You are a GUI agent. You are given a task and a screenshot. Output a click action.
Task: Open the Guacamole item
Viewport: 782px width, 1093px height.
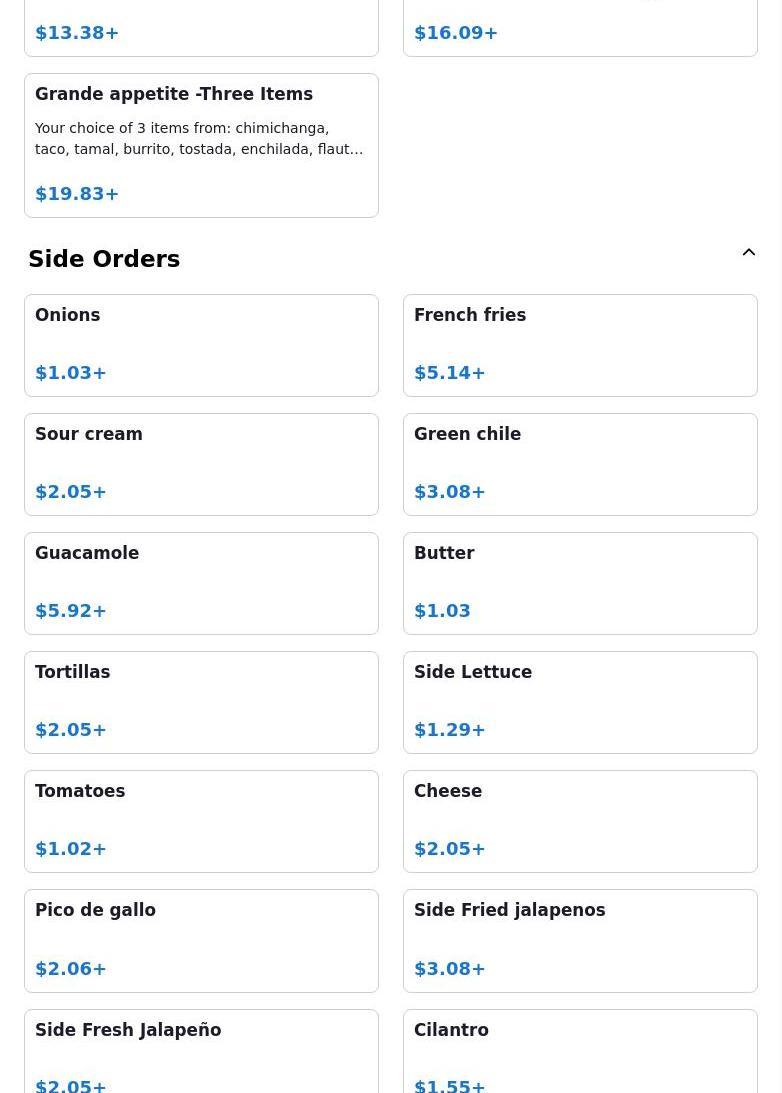click(x=201, y=583)
